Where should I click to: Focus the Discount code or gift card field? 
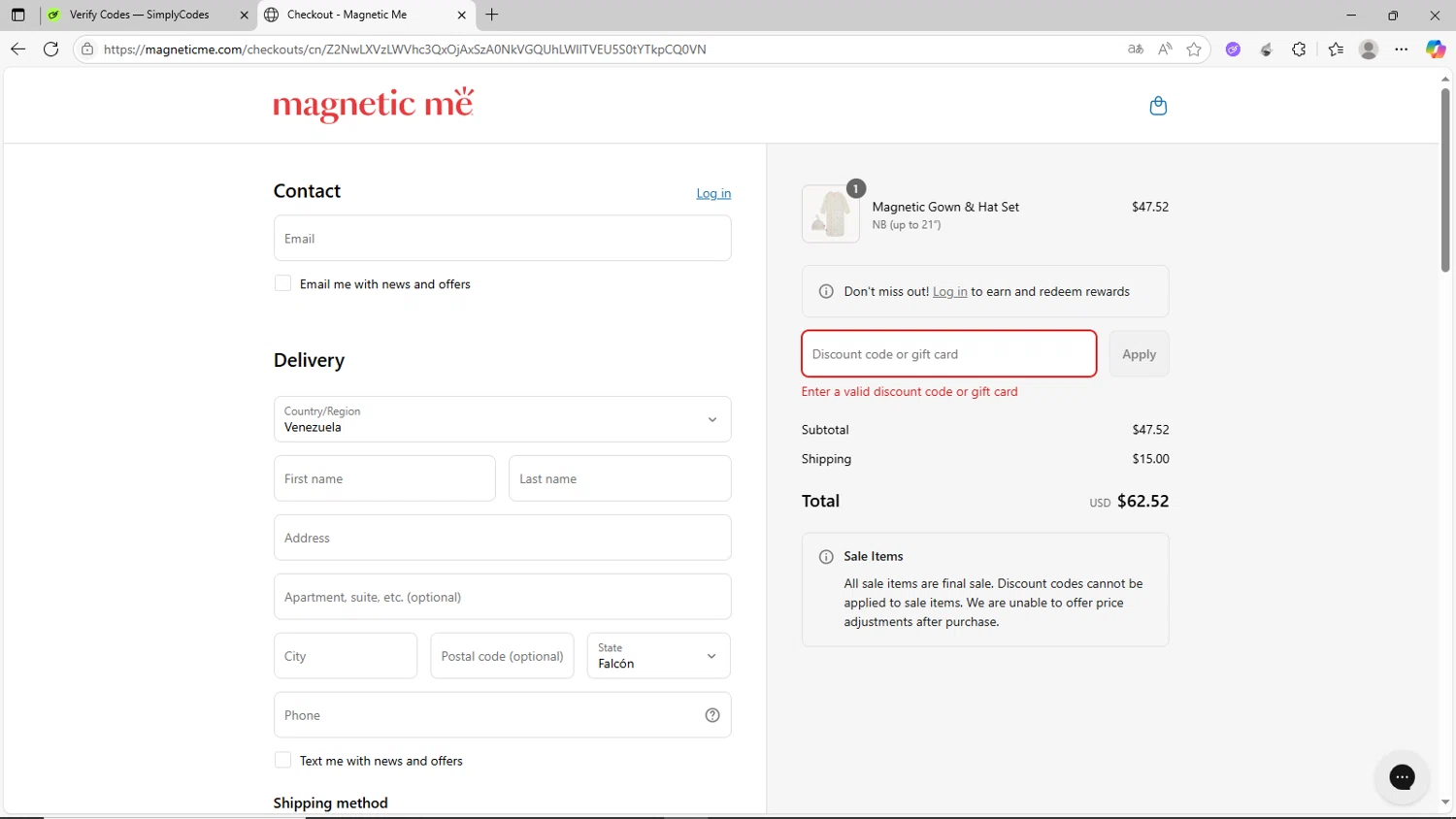pyautogui.click(x=948, y=353)
